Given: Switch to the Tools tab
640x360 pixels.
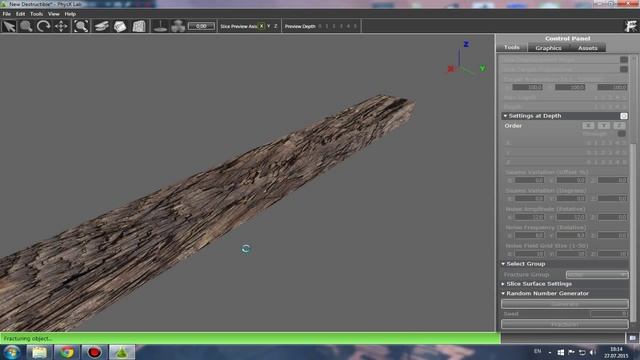Looking at the screenshot, I should 512,47.
